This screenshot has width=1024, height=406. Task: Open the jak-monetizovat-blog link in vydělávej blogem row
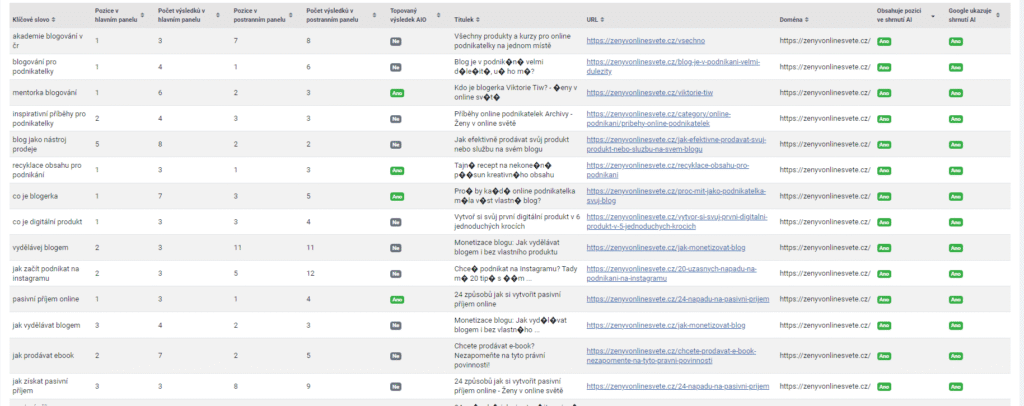(x=666, y=246)
